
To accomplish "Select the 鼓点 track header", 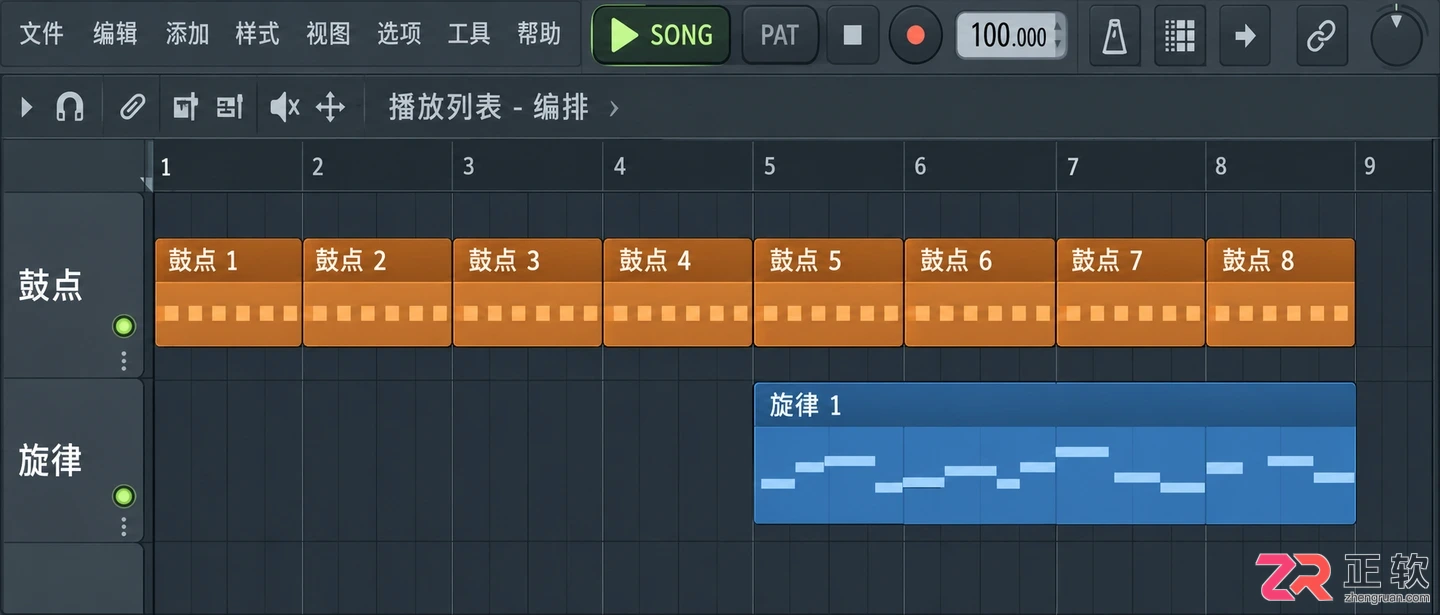I will click(x=72, y=285).
